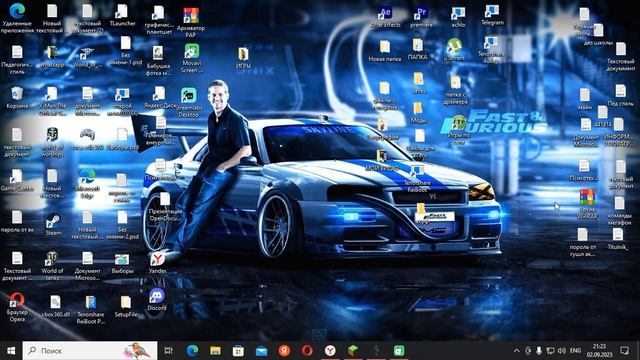Open the Telegram desktop shortcut
Viewport: 640px width, 360px height.
(492, 16)
